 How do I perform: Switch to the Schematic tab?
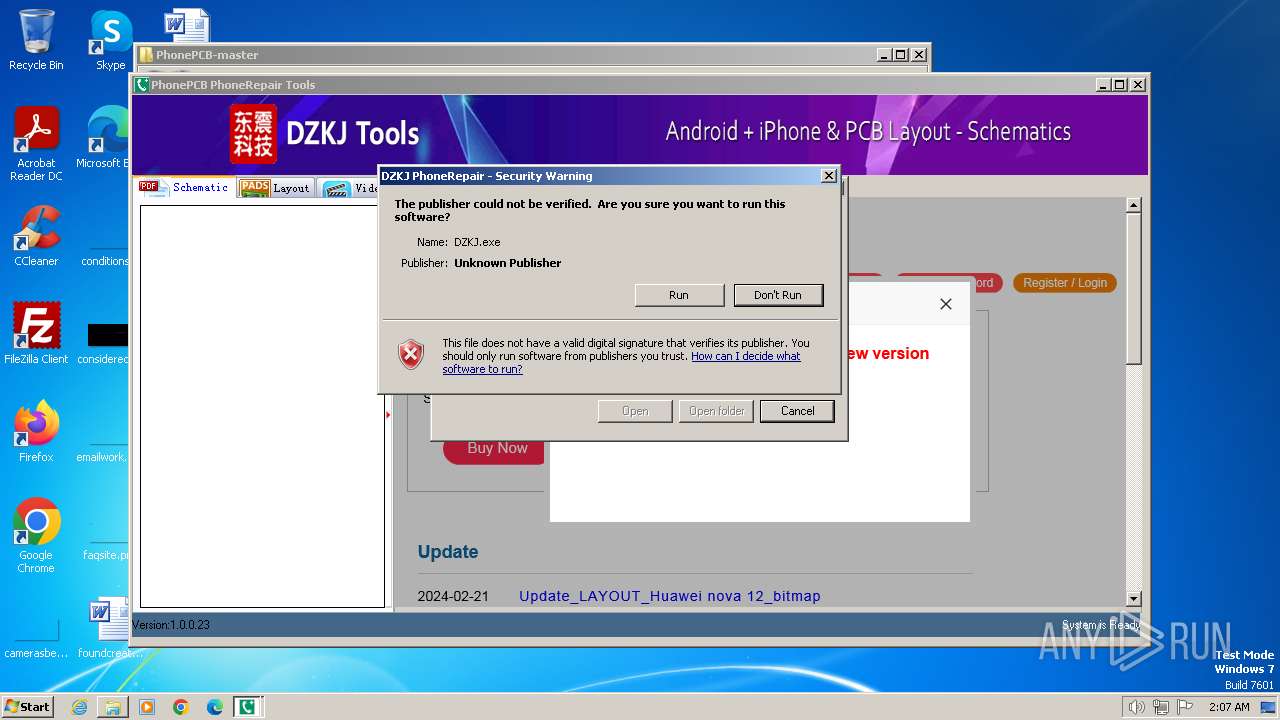coord(185,187)
